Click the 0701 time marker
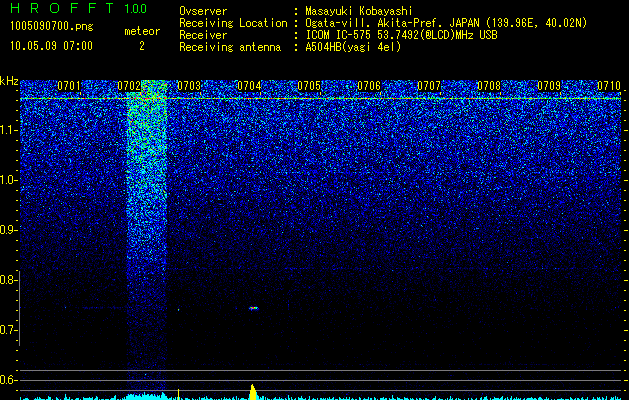Image resolution: width=629 pixels, height=400 pixels. pyautogui.click(x=69, y=86)
